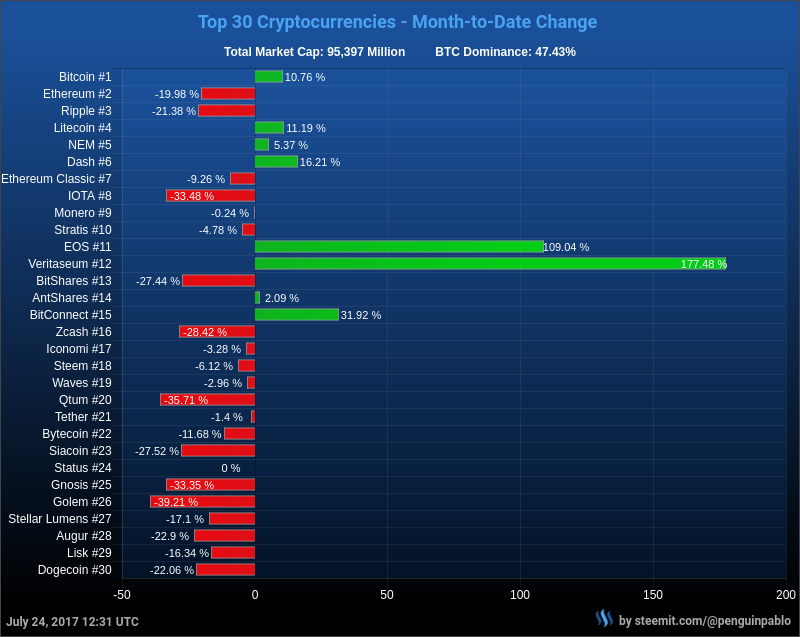Click the Ripple #3 red bar
The image size is (800, 637).
coord(227,110)
